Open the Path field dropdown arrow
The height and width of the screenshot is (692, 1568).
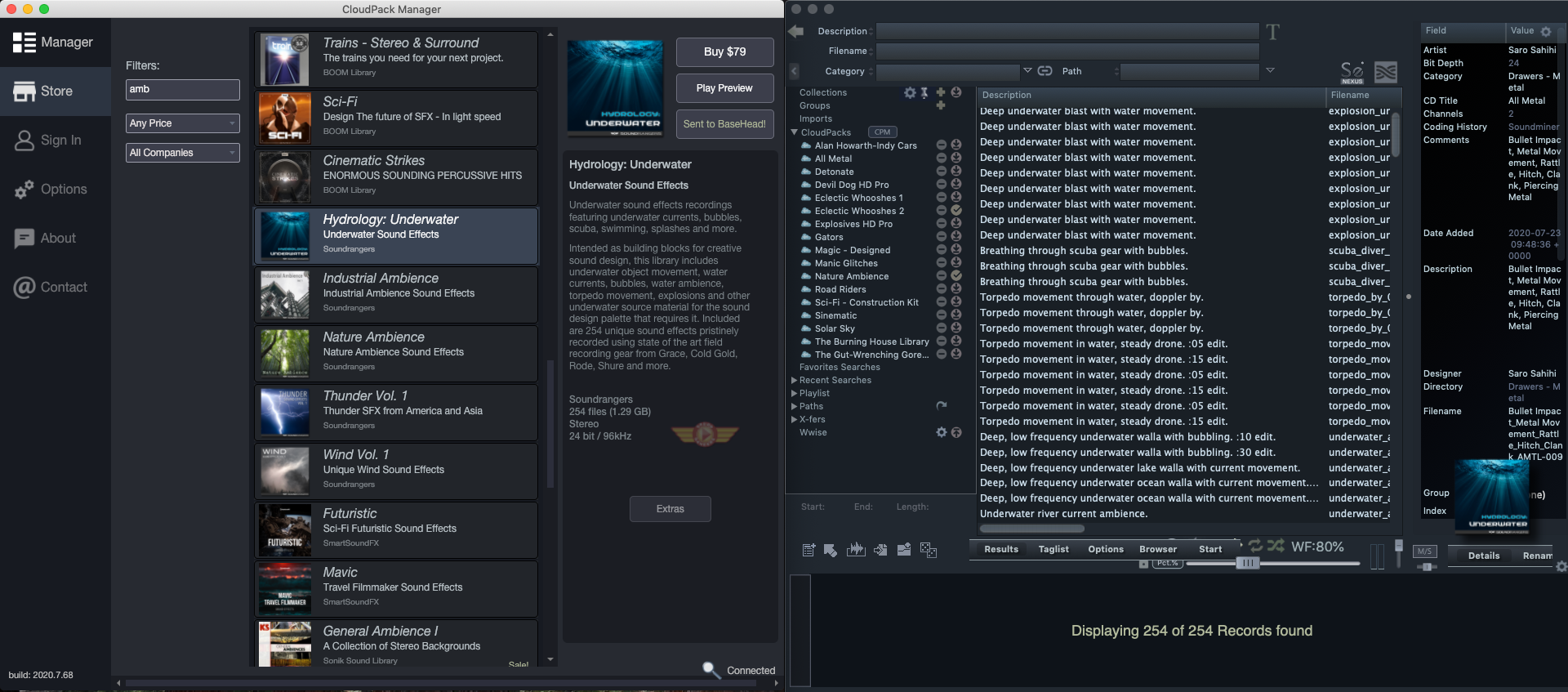coord(1270,71)
